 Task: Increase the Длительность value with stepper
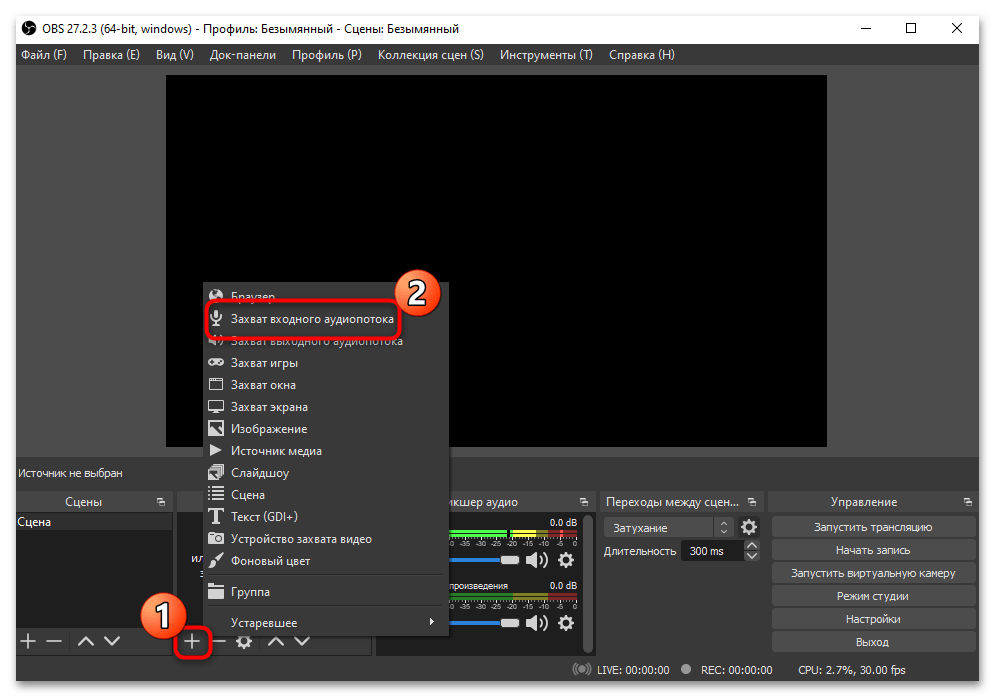click(x=752, y=546)
